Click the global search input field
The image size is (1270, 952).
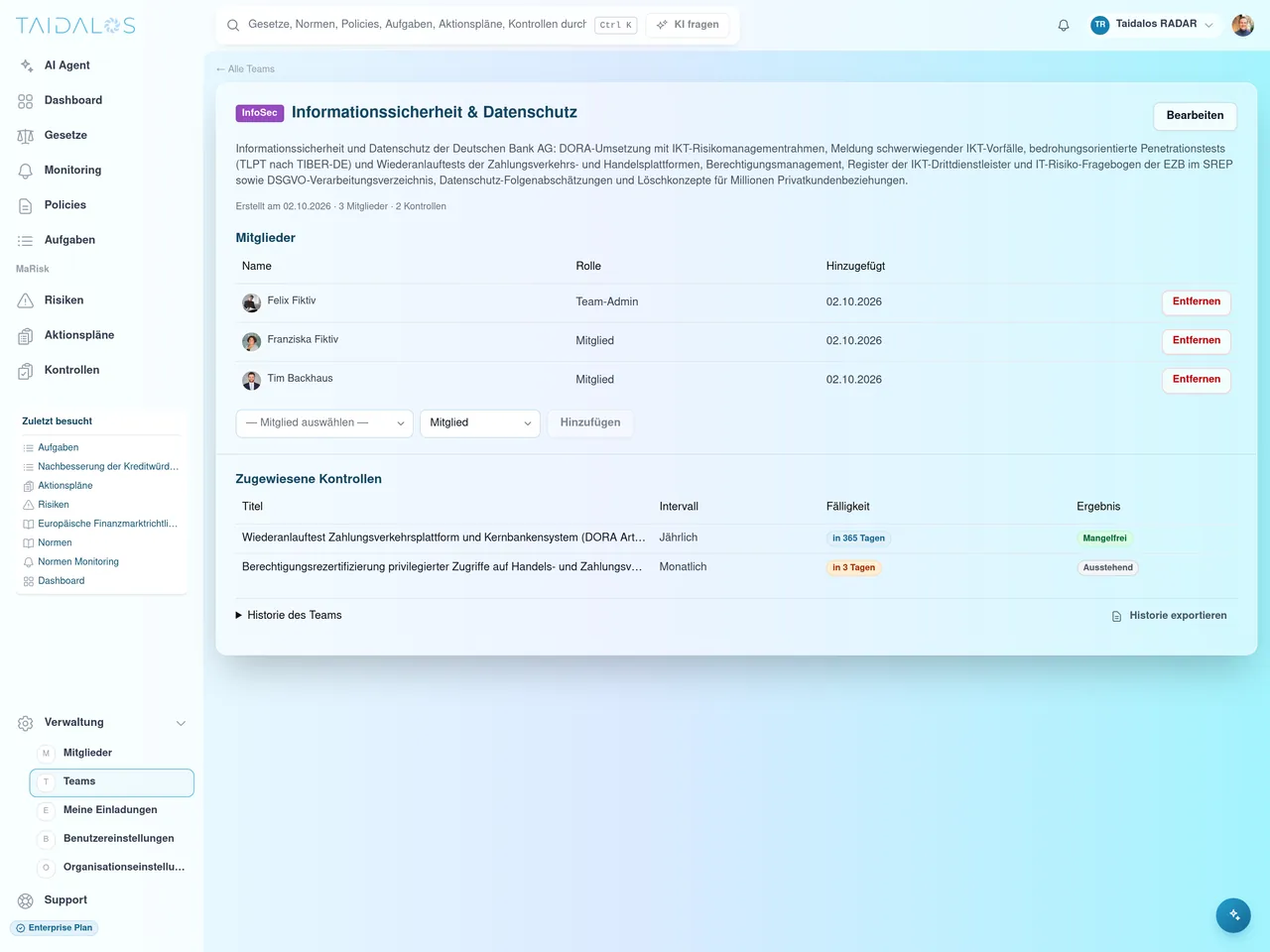pos(417,25)
